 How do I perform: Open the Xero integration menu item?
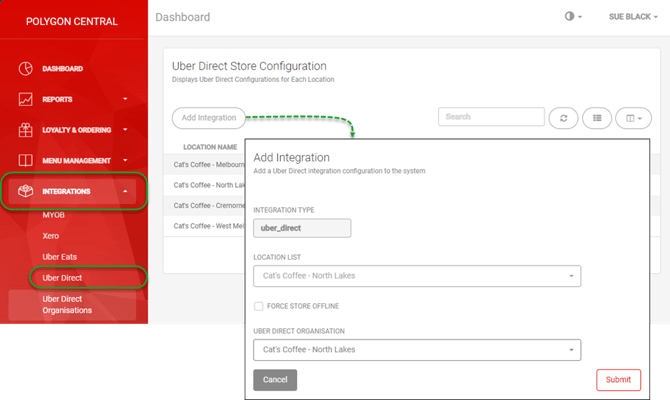pyautogui.click(x=53, y=236)
